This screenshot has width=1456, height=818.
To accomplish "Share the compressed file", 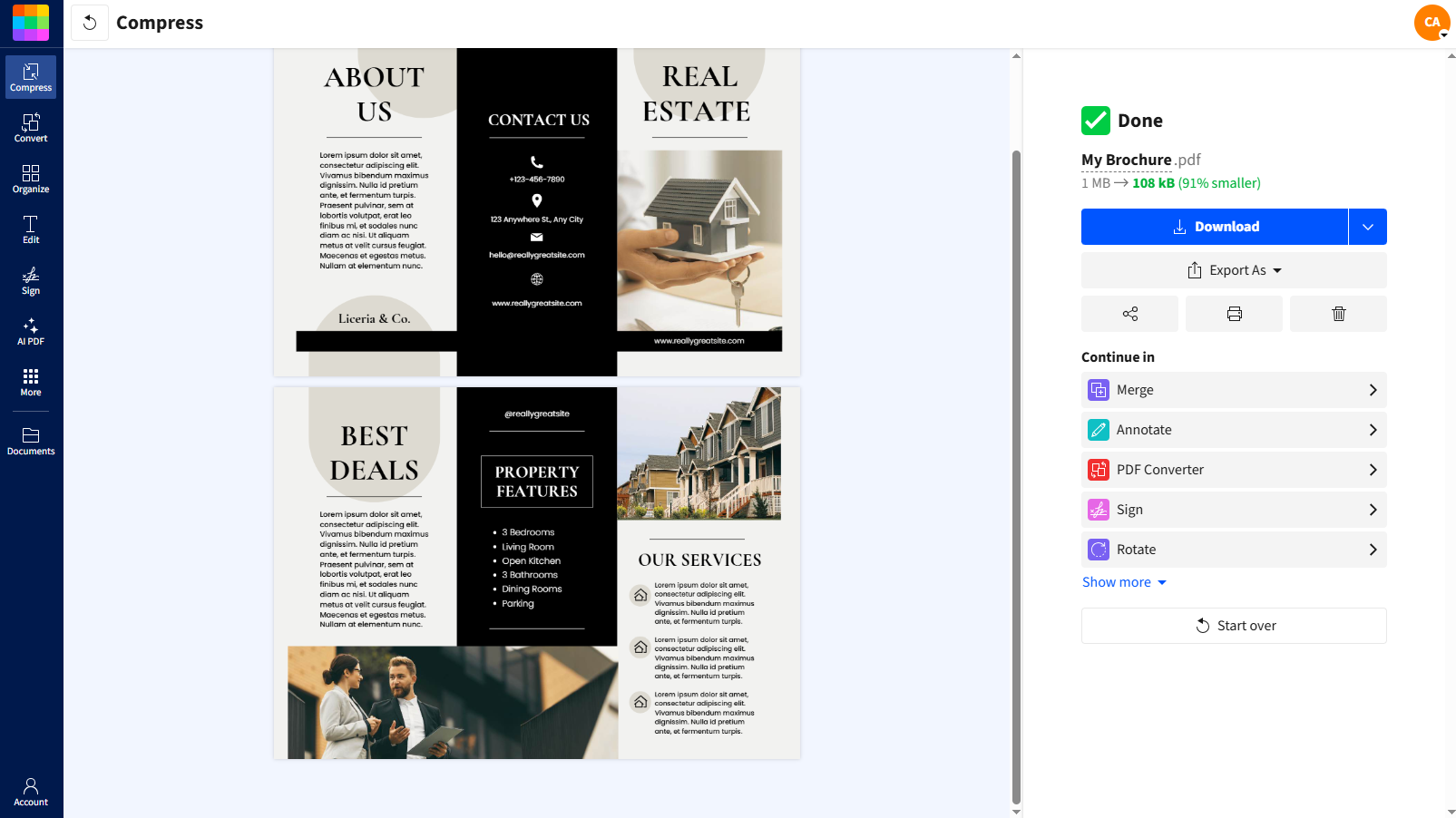I will [x=1129, y=313].
